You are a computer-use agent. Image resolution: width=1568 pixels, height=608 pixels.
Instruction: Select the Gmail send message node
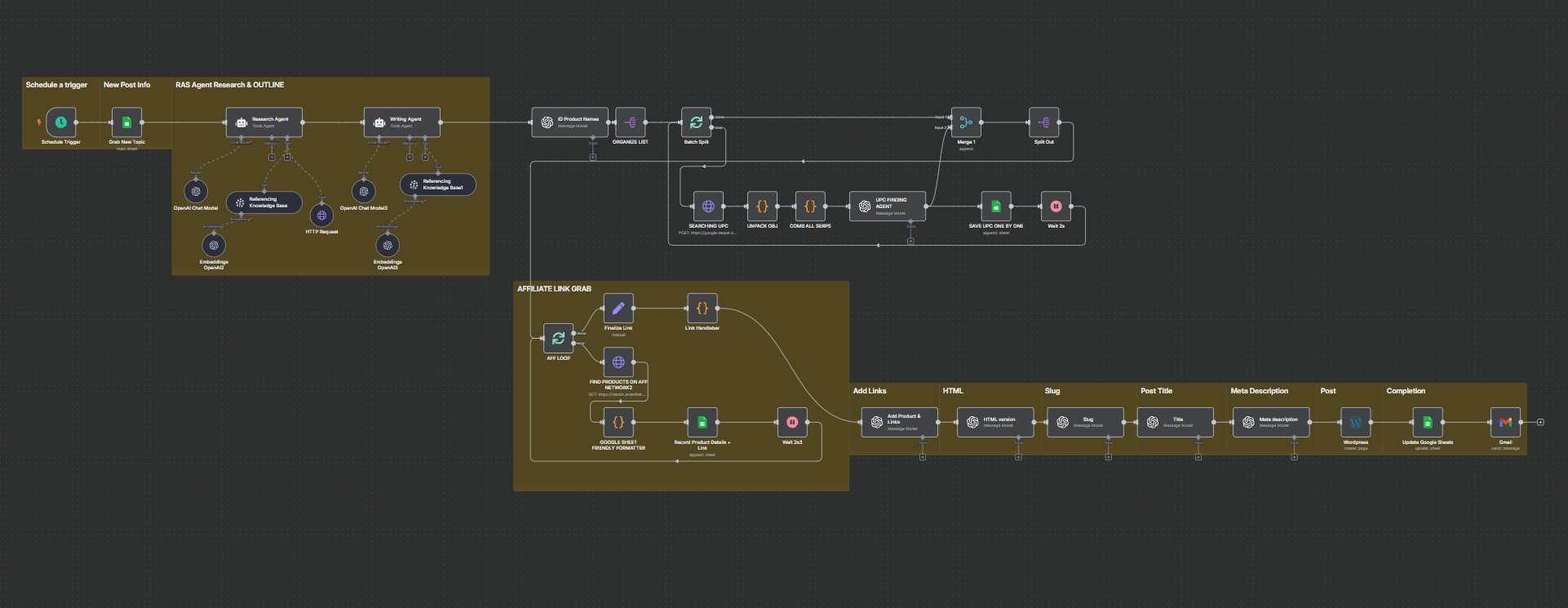click(x=1506, y=423)
